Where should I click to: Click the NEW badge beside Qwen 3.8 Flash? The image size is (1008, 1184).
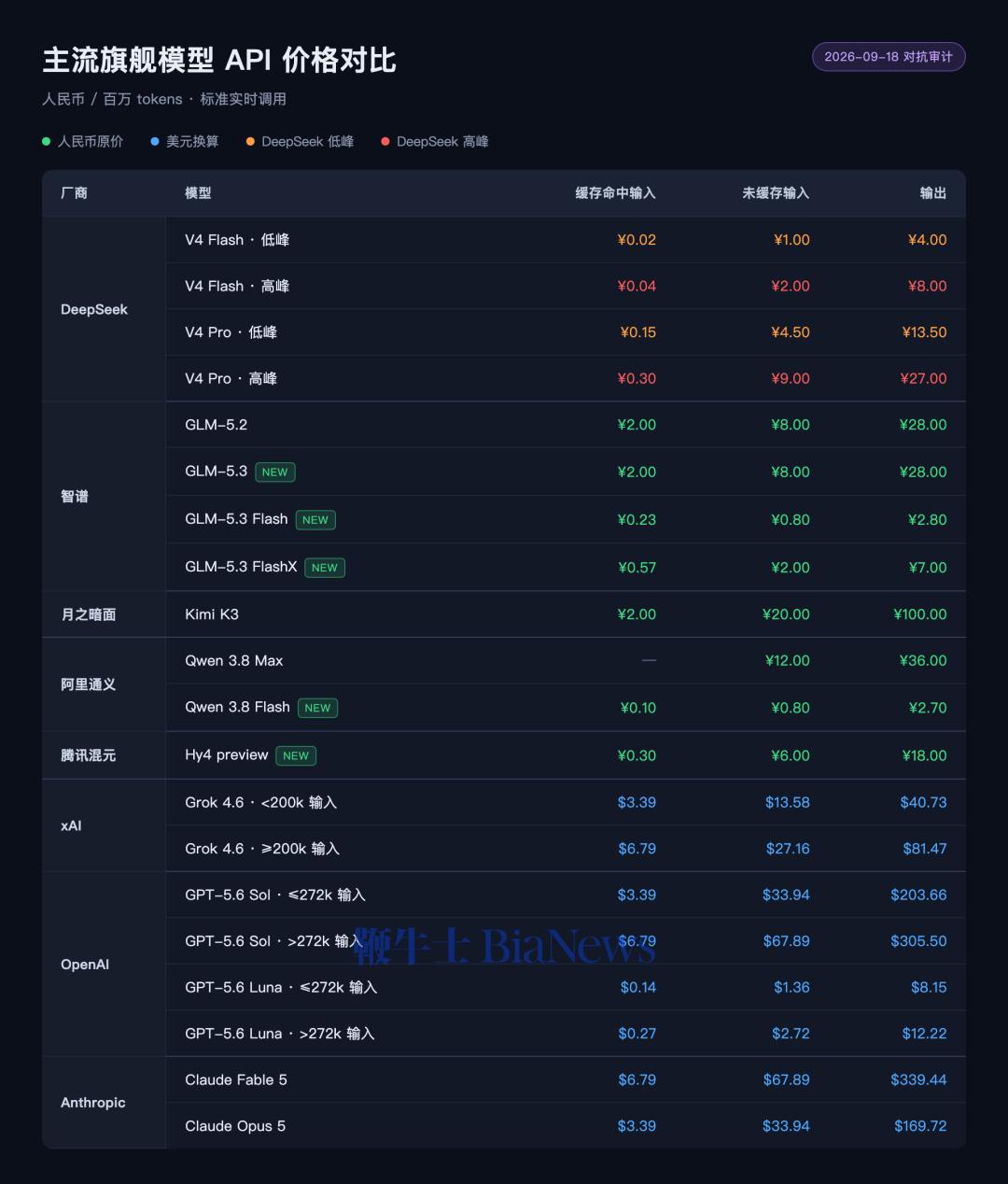click(x=317, y=708)
